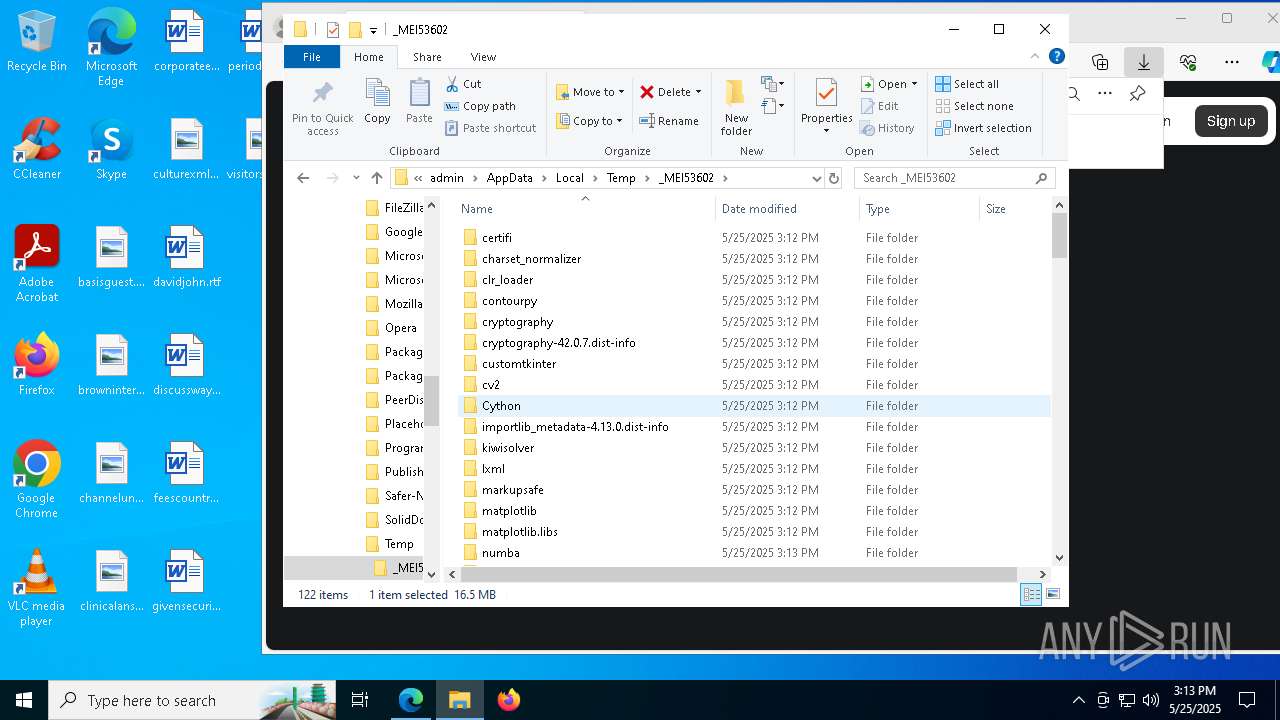Open the File menu tab
The image size is (1280, 720).
tap(312, 57)
